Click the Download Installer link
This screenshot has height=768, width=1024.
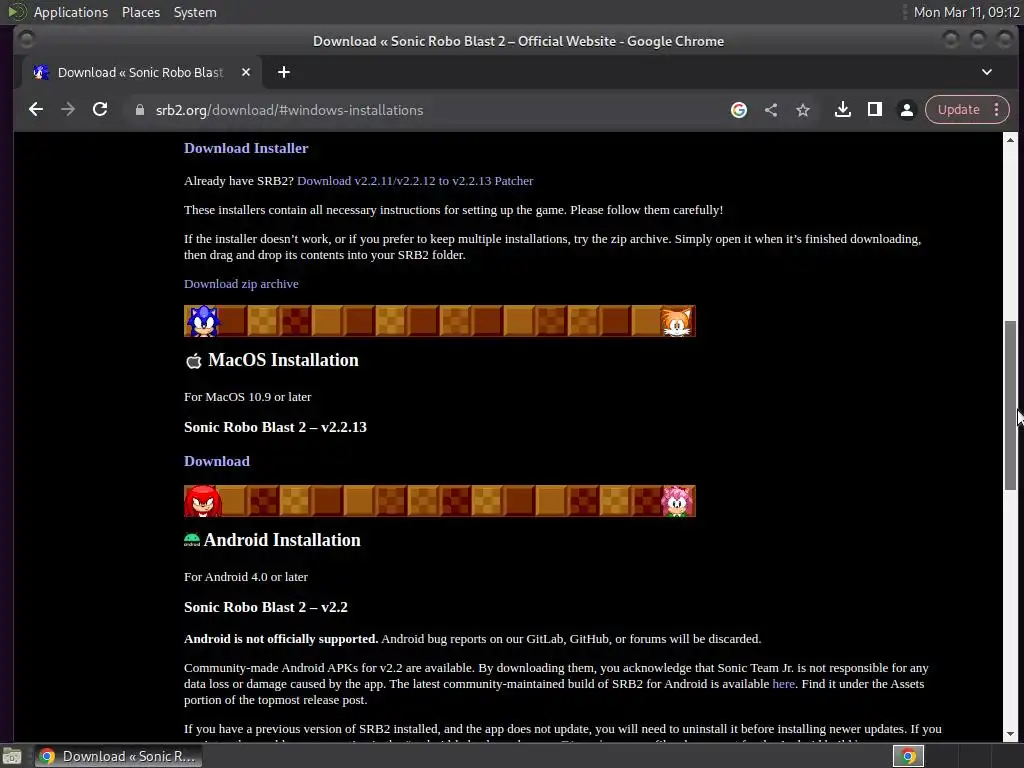pyautogui.click(x=246, y=148)
